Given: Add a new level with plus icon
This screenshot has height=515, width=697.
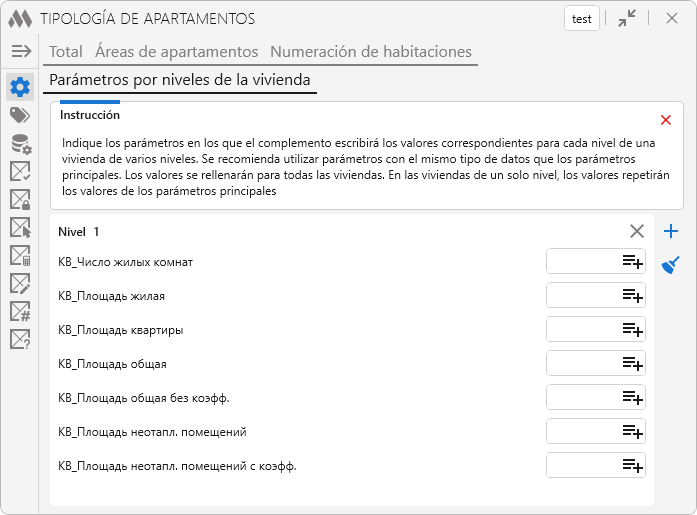Looking at the screenshot, I should (x=671, y=232).
